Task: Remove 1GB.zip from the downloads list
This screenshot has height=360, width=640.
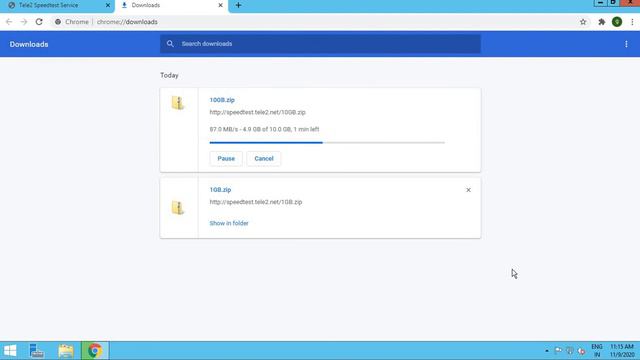Action: point(468,190)
